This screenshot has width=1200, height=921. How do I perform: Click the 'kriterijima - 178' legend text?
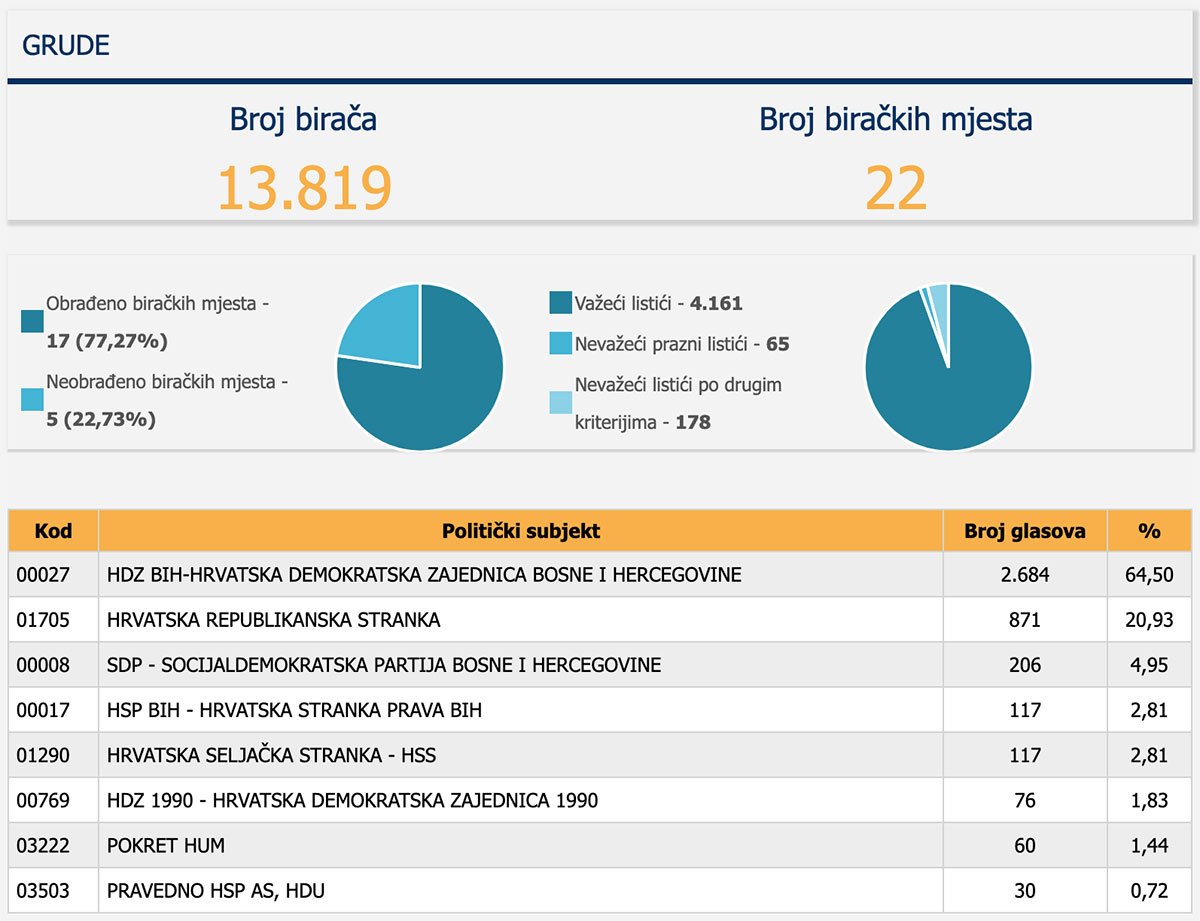[643, 422]
